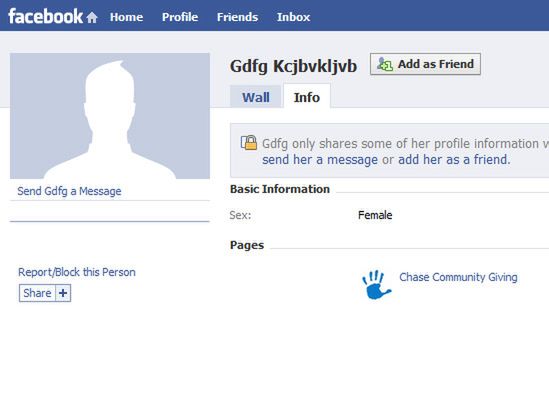Open the Profile menu item
549x400 pixels.
coord(180,17)
